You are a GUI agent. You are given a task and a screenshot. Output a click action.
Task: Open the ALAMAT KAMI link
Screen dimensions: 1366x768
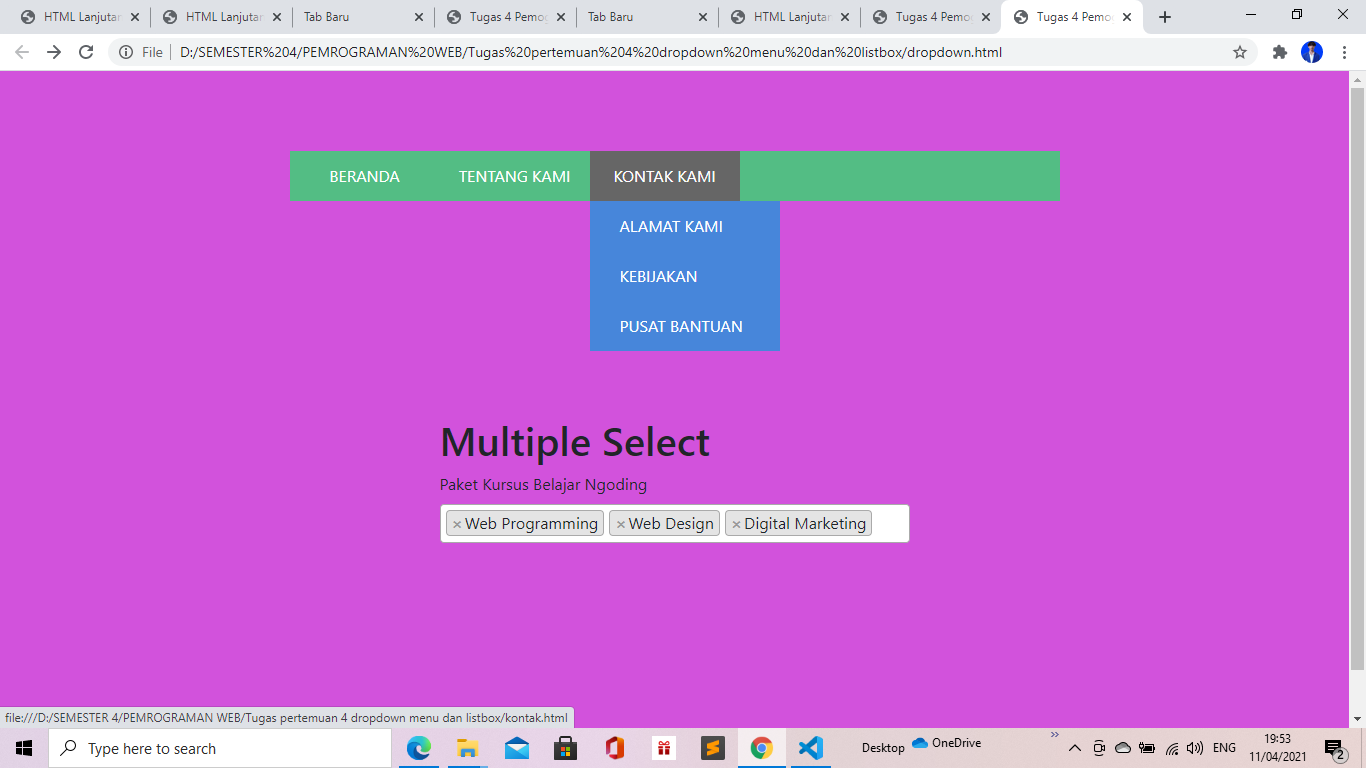point(671,226)
